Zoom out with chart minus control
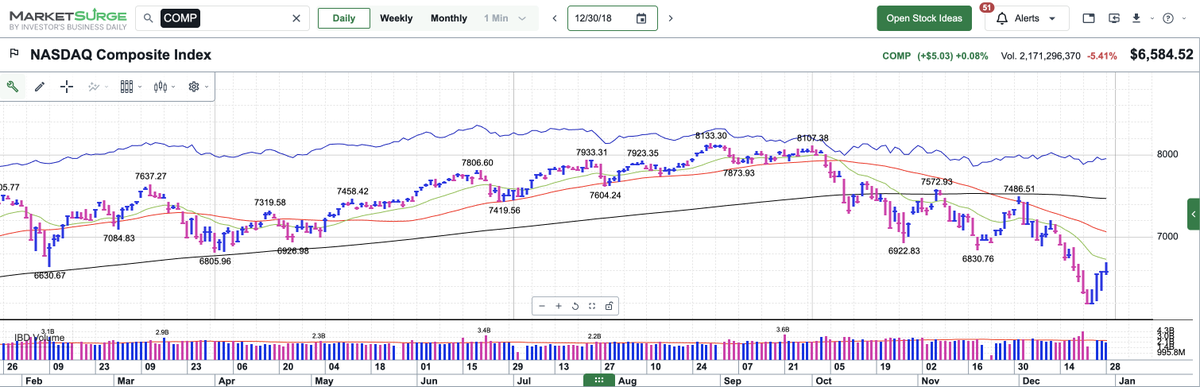This screenshot has height=387, width=1200. pyautogui.click(x=541, y=306)
